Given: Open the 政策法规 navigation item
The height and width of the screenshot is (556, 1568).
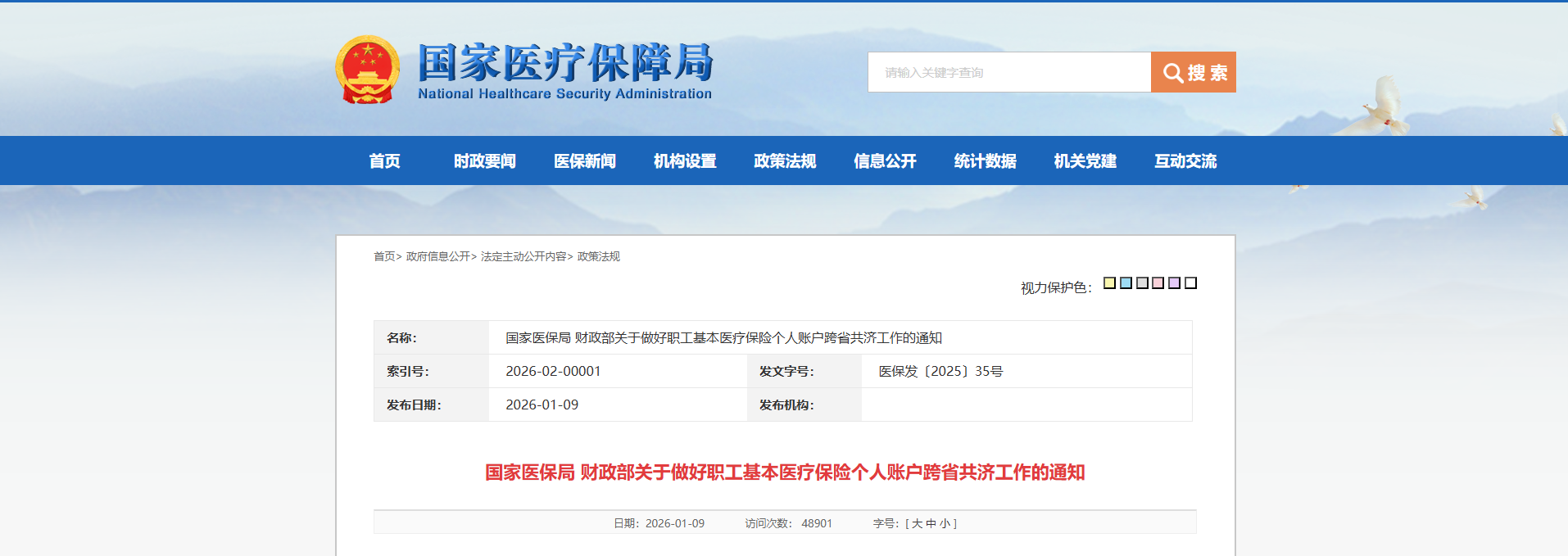Looking at the screenshot, I should 785,160.
